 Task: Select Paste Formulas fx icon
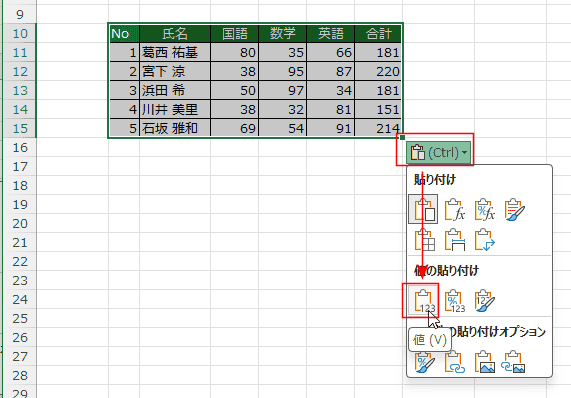tap(454, 209)
